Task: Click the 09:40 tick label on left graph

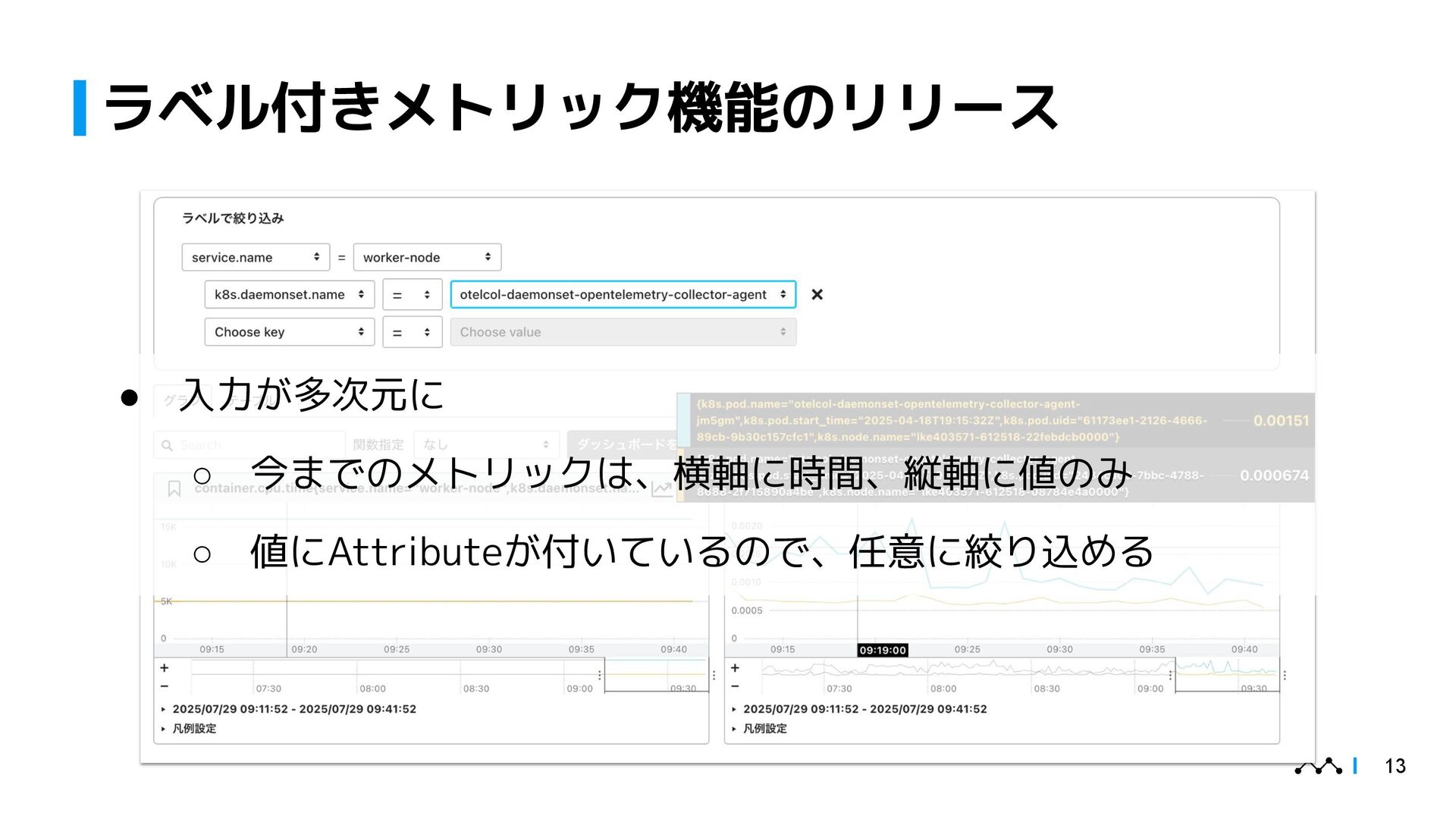Action: [x=673, y=650]
